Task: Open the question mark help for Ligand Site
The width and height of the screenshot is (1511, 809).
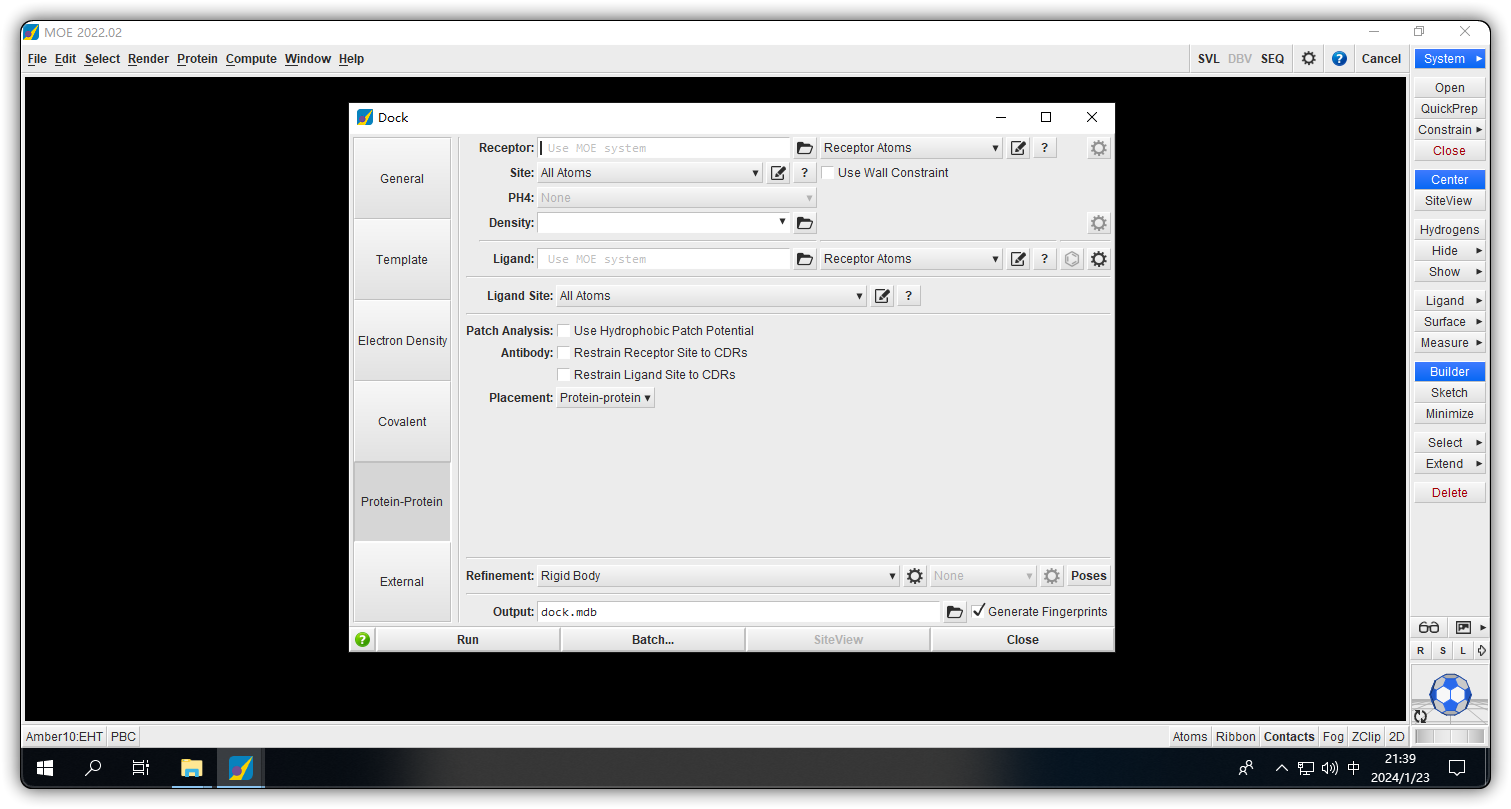Action: [x=908, y=296]
